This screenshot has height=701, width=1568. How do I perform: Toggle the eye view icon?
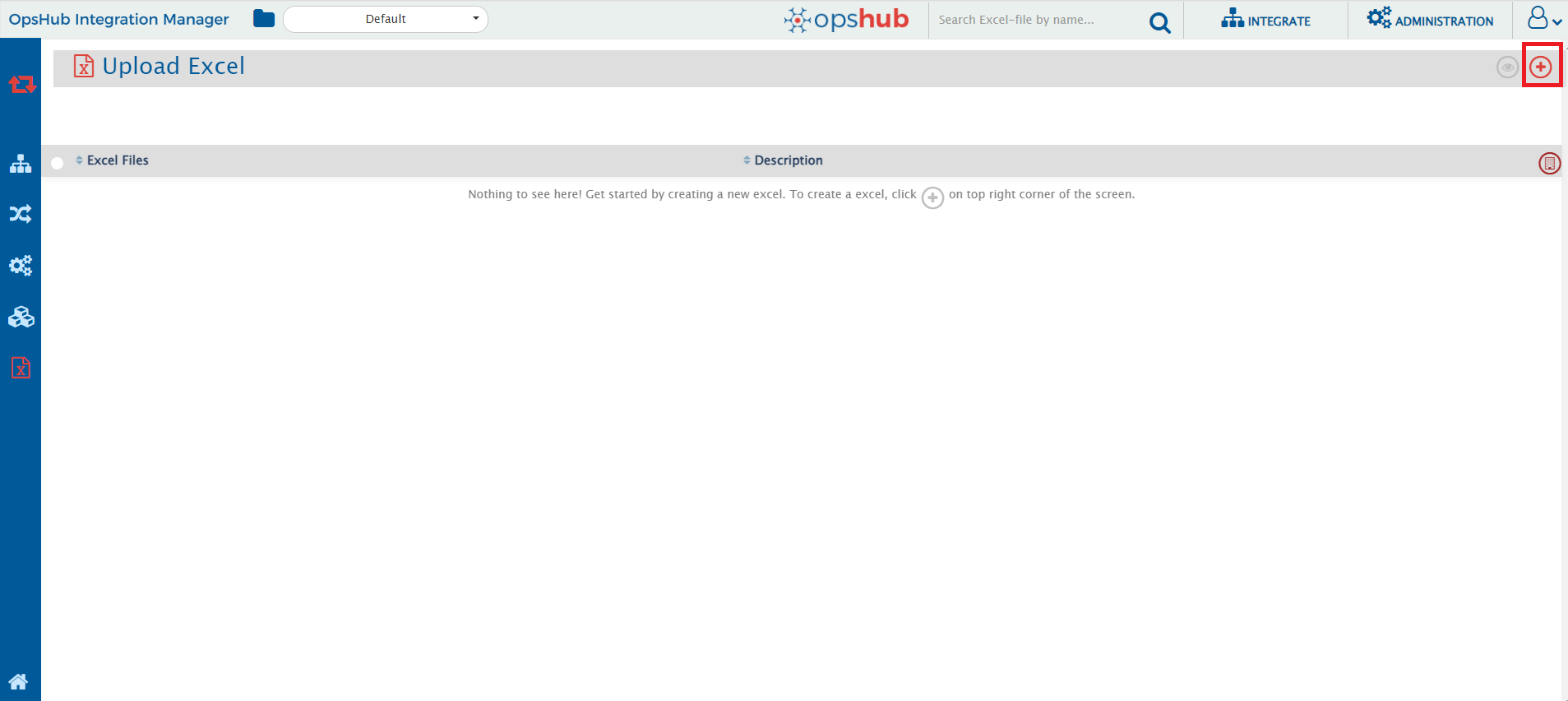click(1506, 67)
